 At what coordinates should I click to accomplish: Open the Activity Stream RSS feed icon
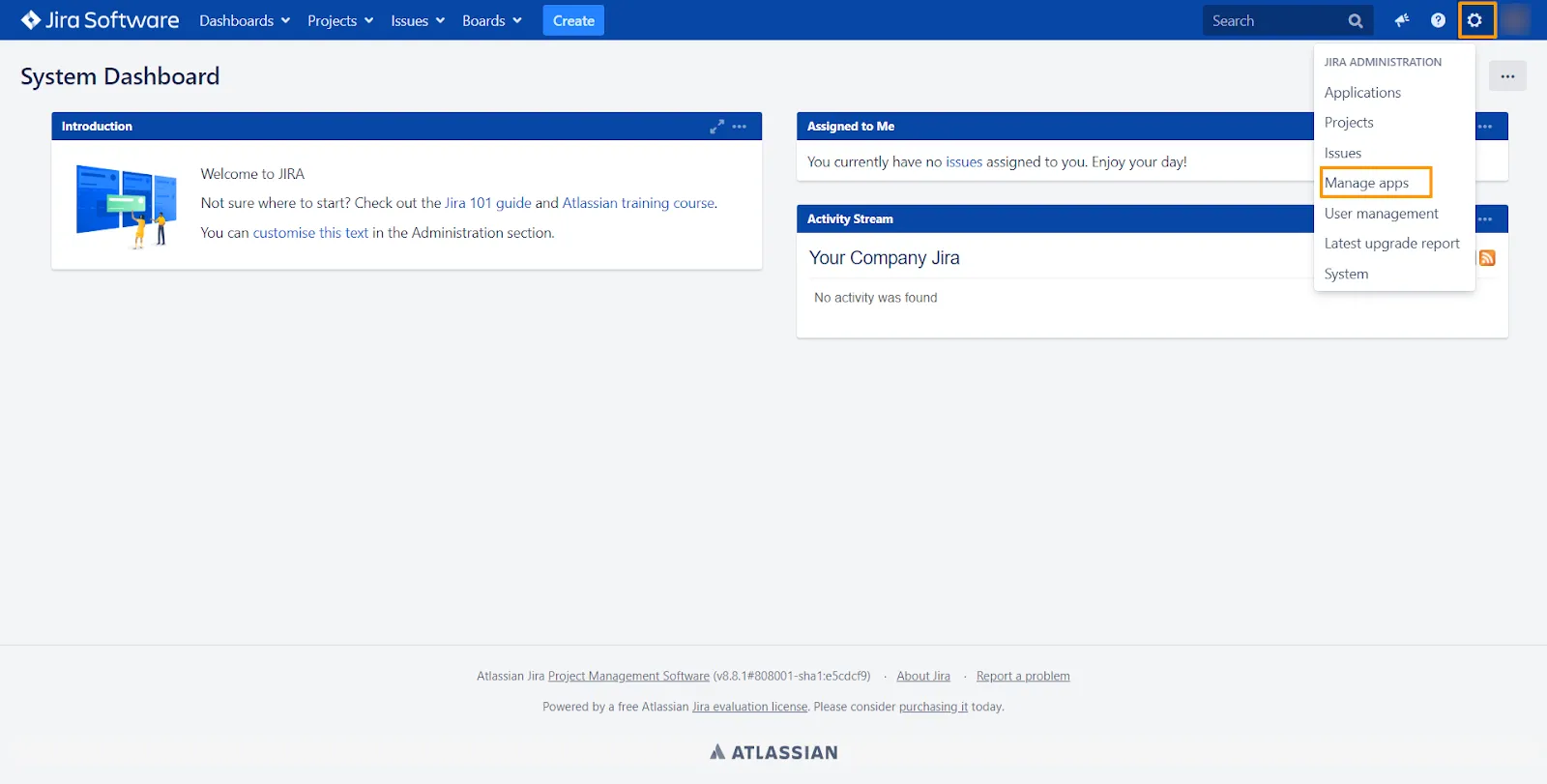(1487, 258)
